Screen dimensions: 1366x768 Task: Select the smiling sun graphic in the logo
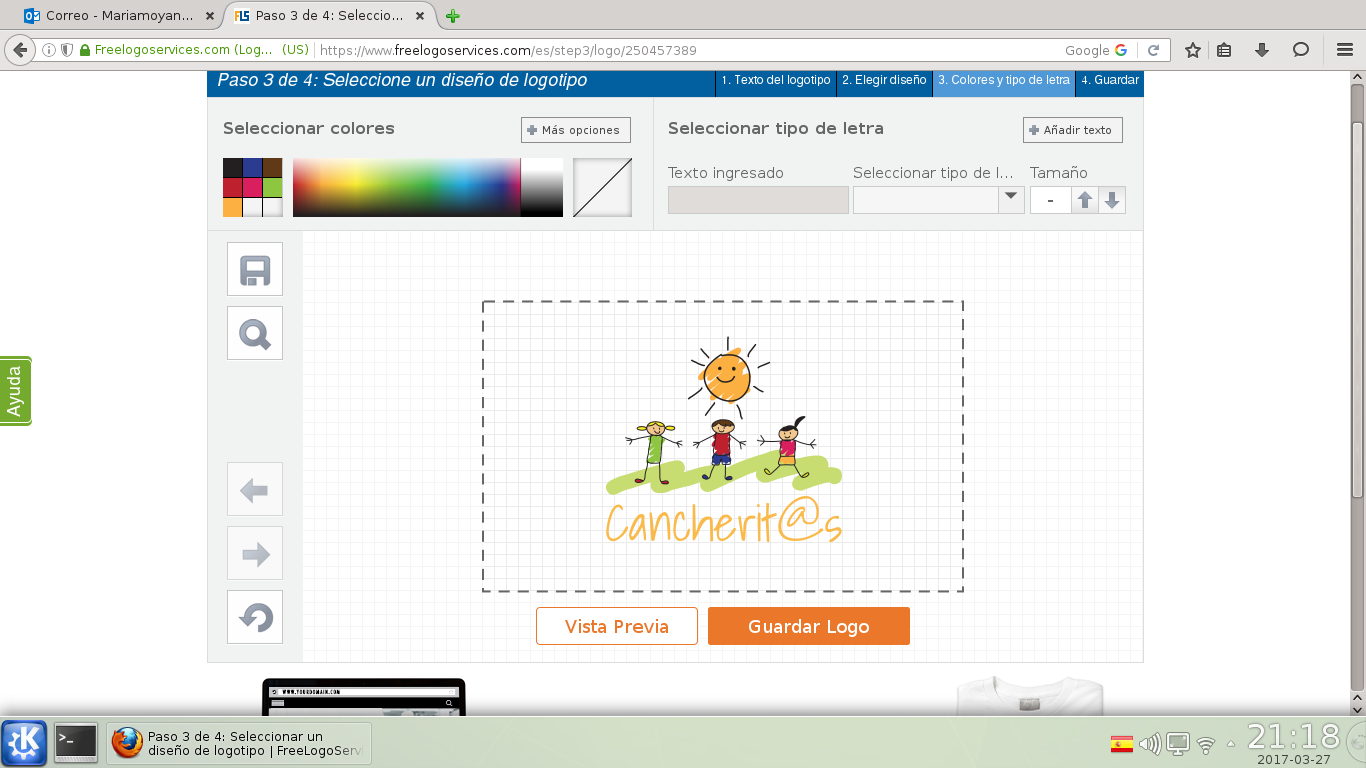point(726,376)
